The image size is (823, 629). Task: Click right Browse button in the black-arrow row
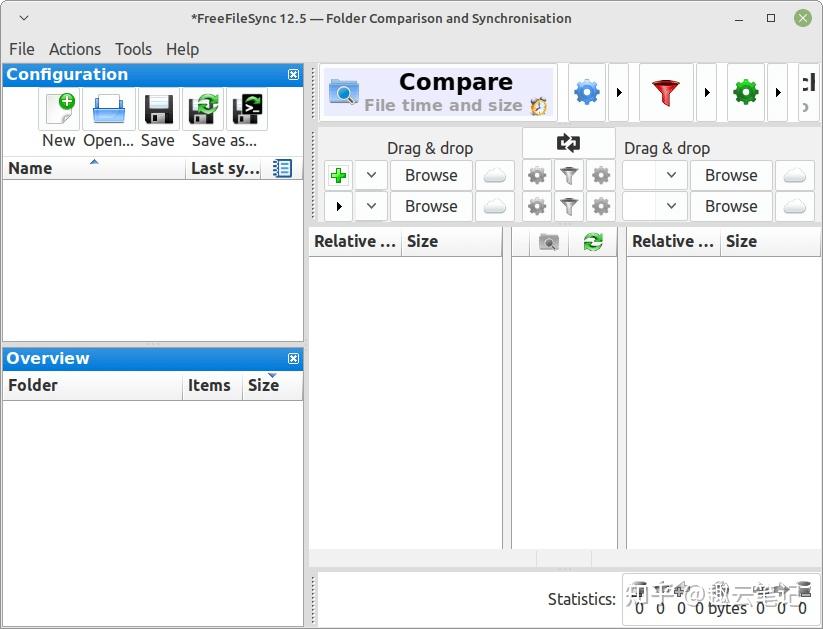731,206
